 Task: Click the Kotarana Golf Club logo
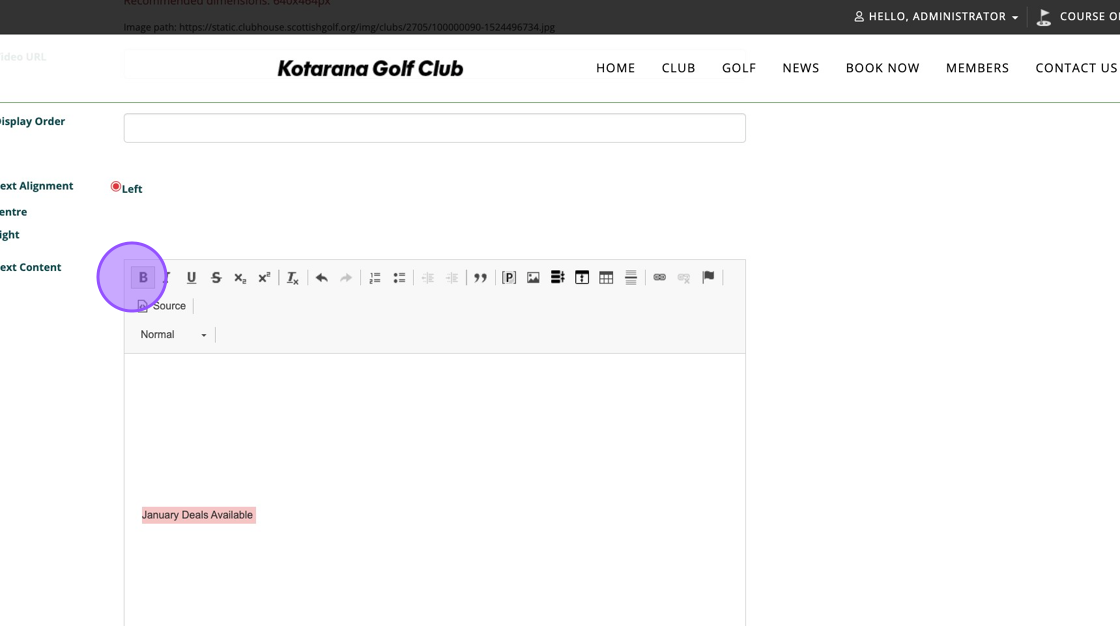click(x=370, y=69)
